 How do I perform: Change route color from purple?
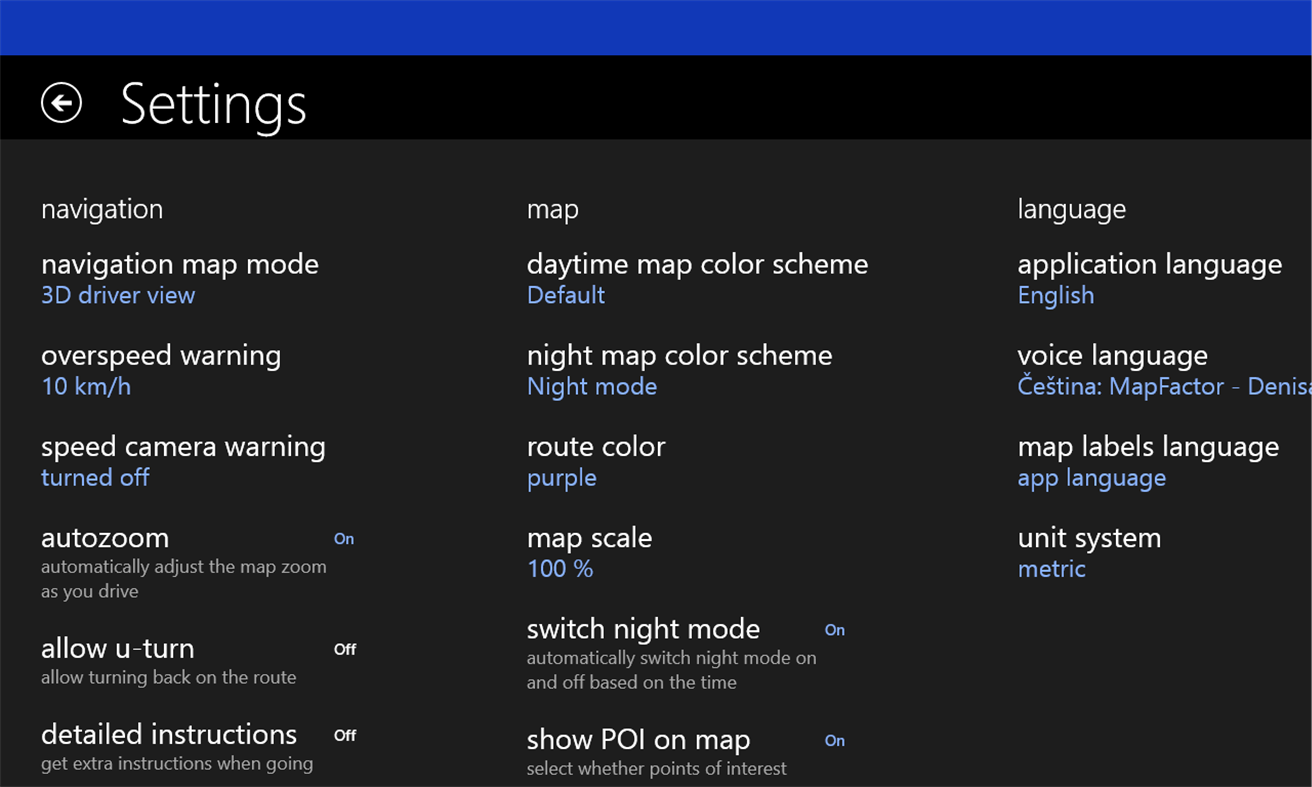point(596,461)
